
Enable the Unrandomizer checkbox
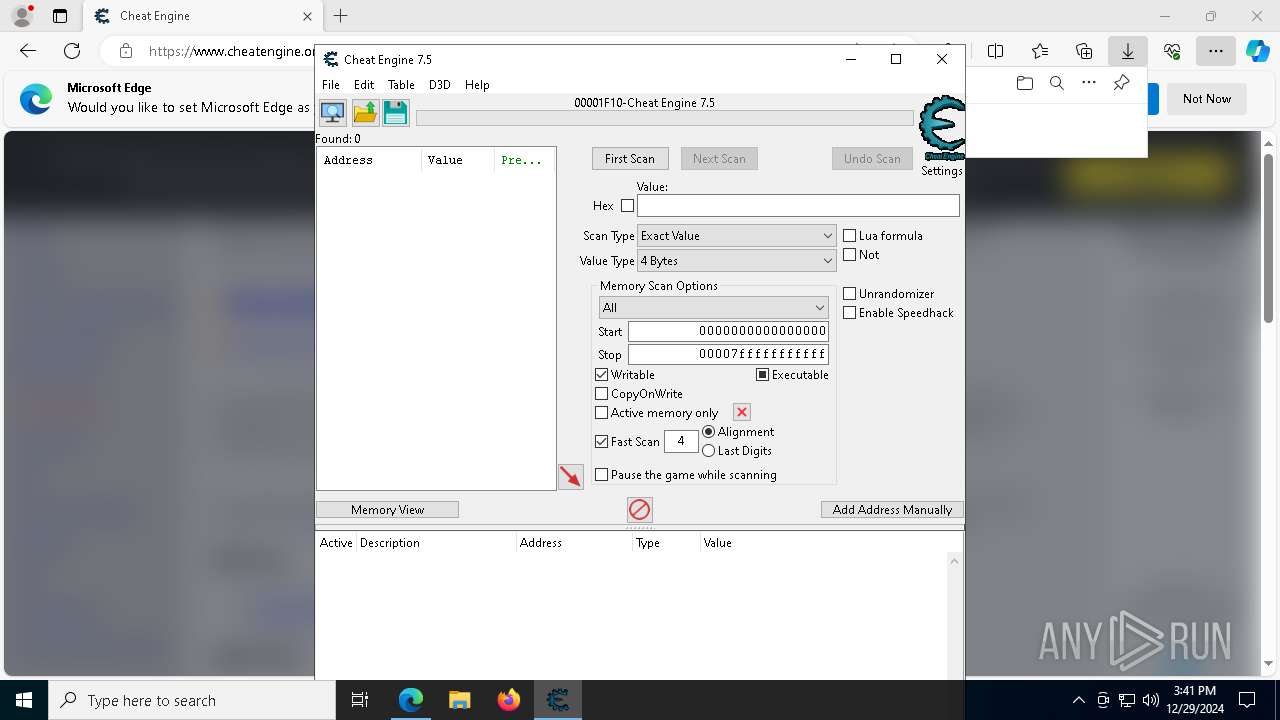[850, 294]
